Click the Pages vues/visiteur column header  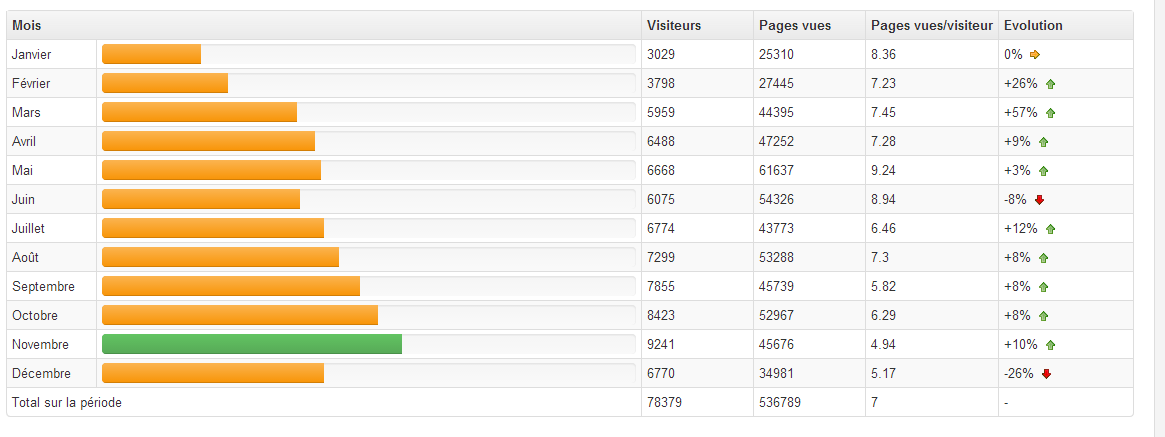(932, 25)
